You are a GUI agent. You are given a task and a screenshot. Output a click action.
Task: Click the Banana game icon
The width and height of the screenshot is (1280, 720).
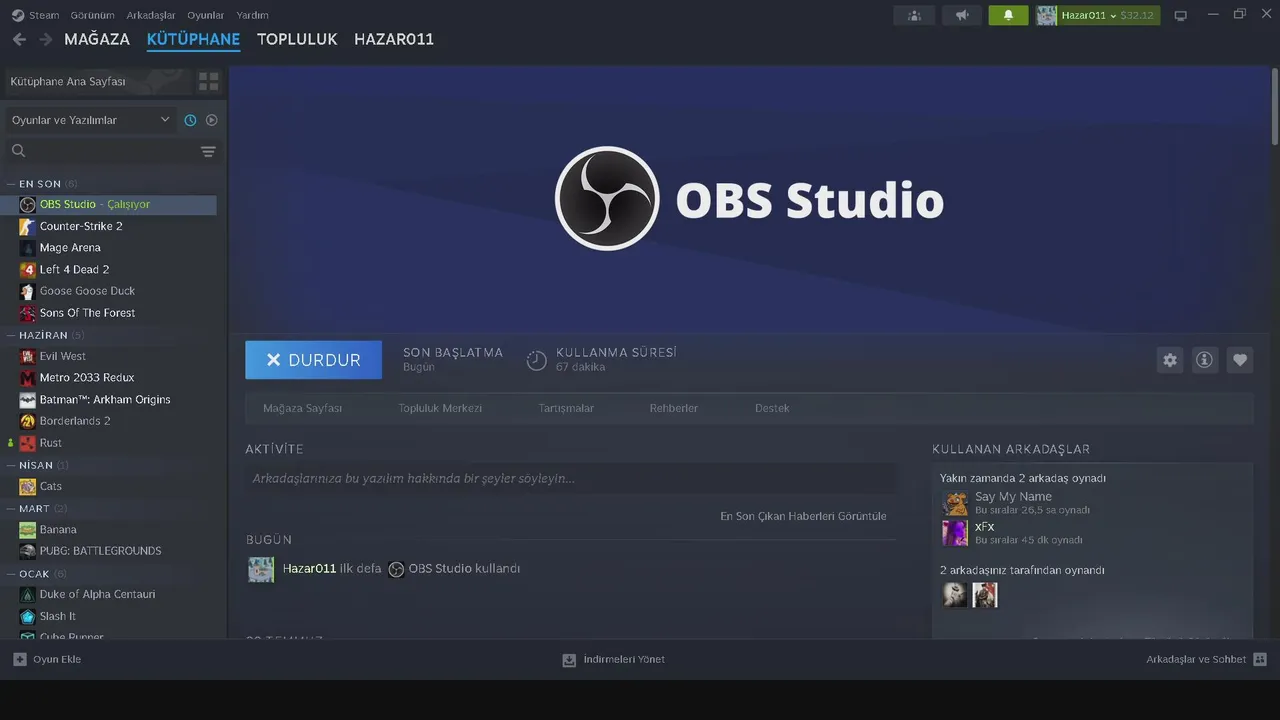tap(27, 530)
